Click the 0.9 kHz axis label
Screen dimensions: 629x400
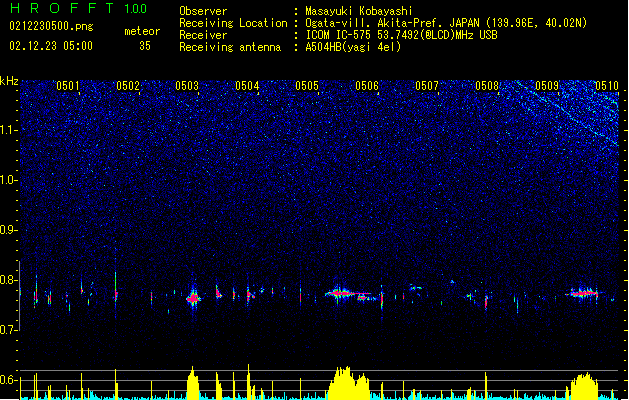click(x=9, y=230)
